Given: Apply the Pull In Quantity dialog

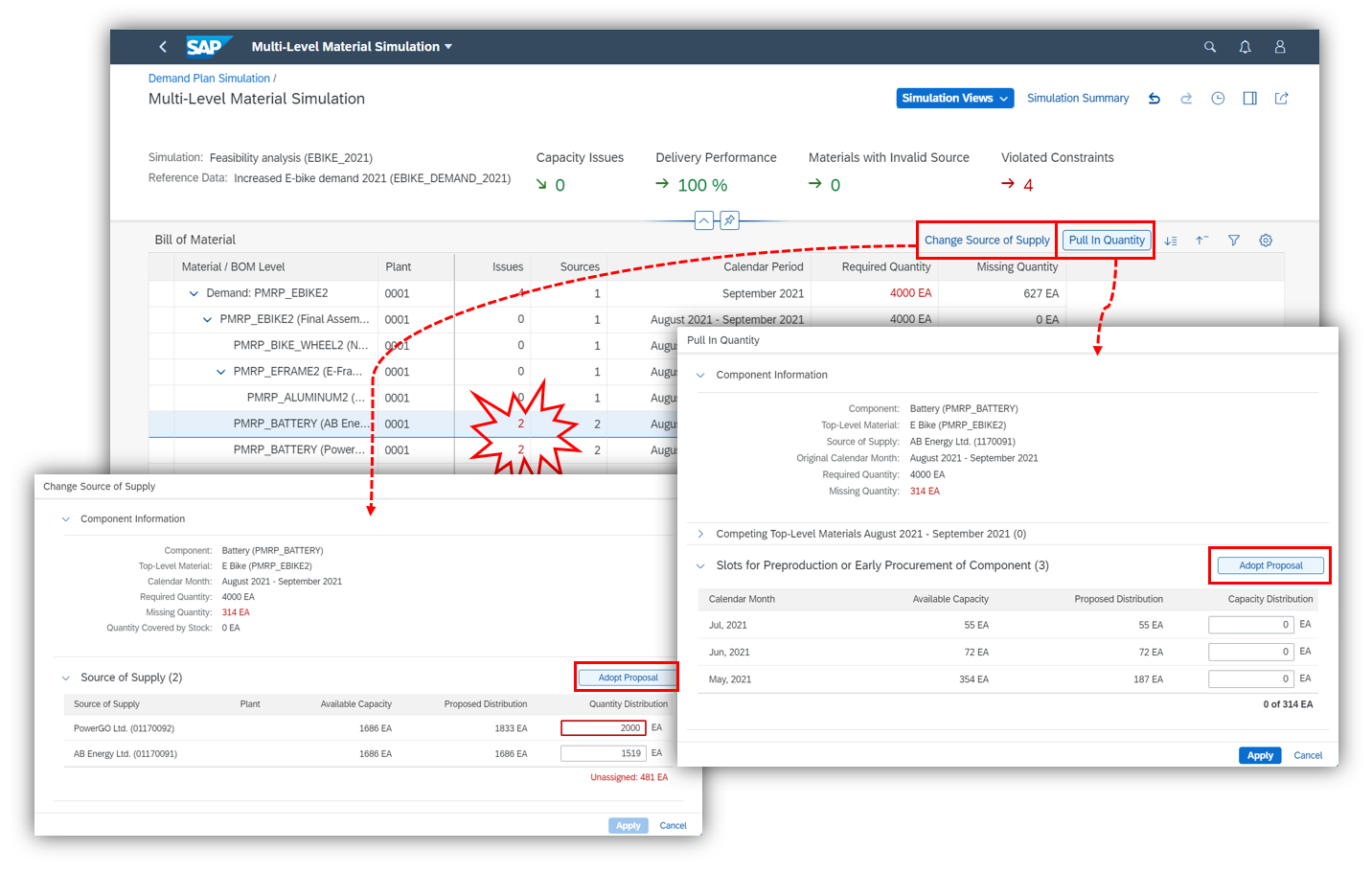Looking at the screenshot, I should pyautogui.click(x=1260, y=755).
